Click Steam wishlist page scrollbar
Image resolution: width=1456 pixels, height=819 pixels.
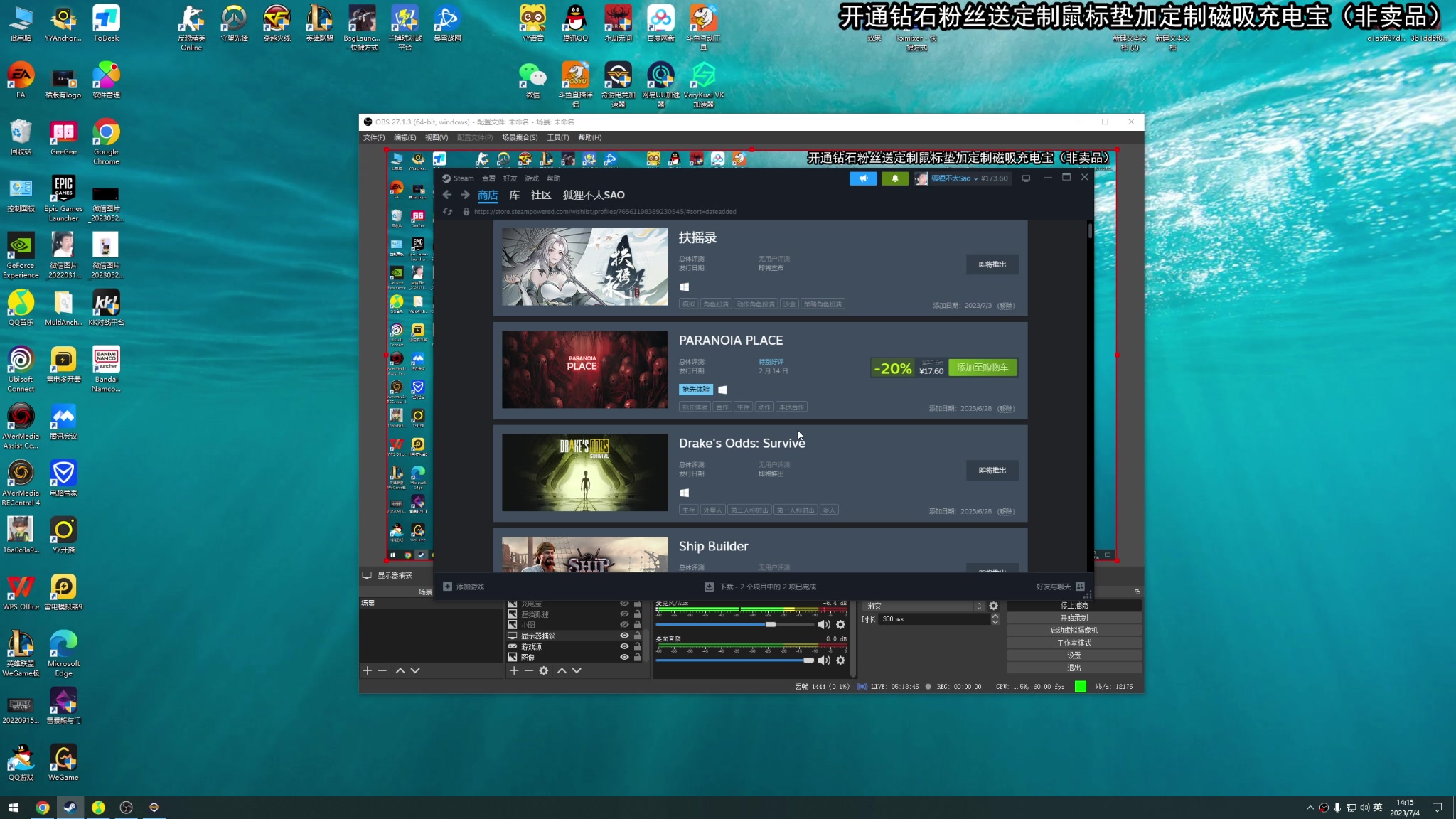click(x=1090, y=231)
